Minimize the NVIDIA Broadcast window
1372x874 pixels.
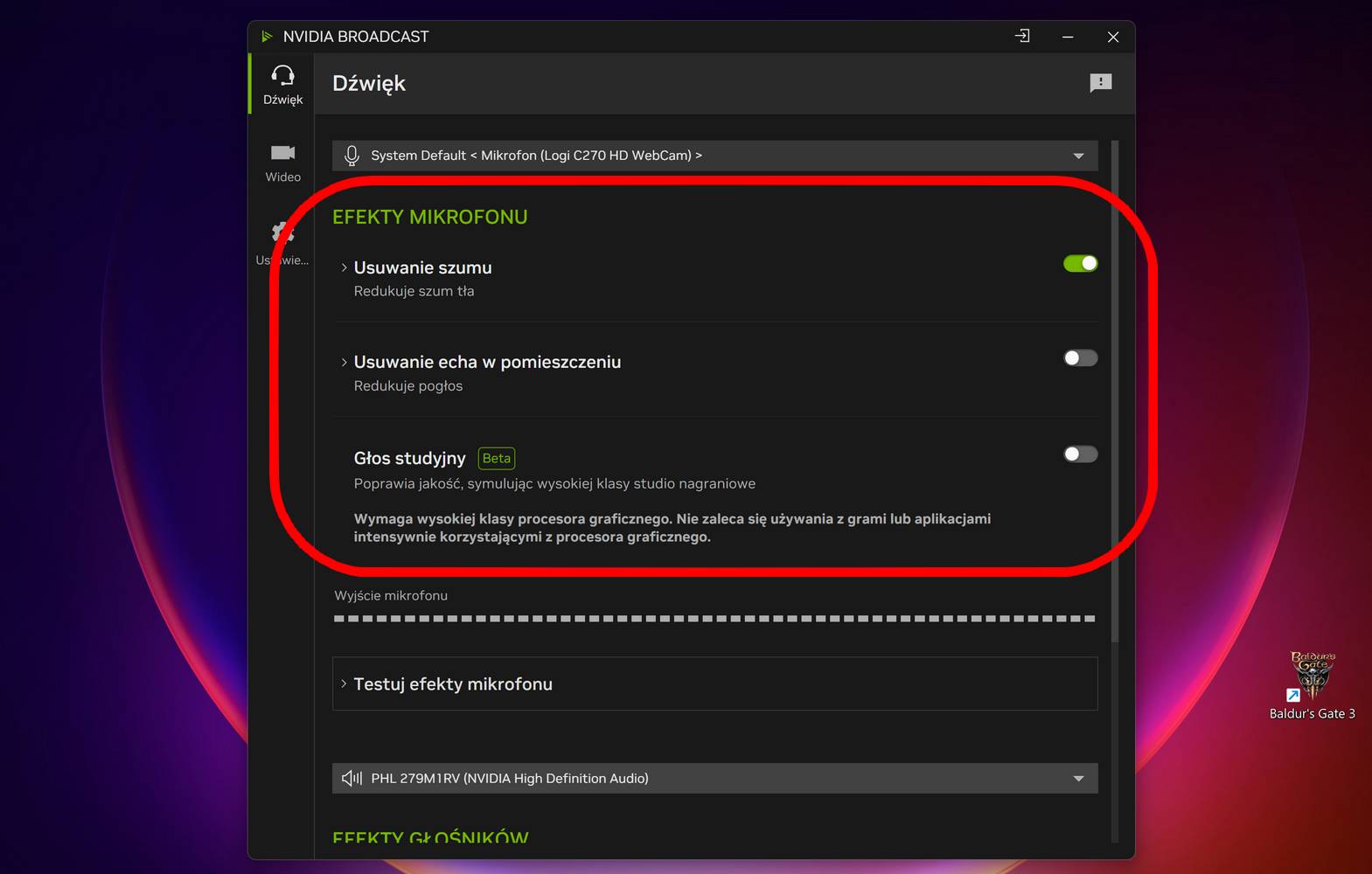(x=1068, y=37)
